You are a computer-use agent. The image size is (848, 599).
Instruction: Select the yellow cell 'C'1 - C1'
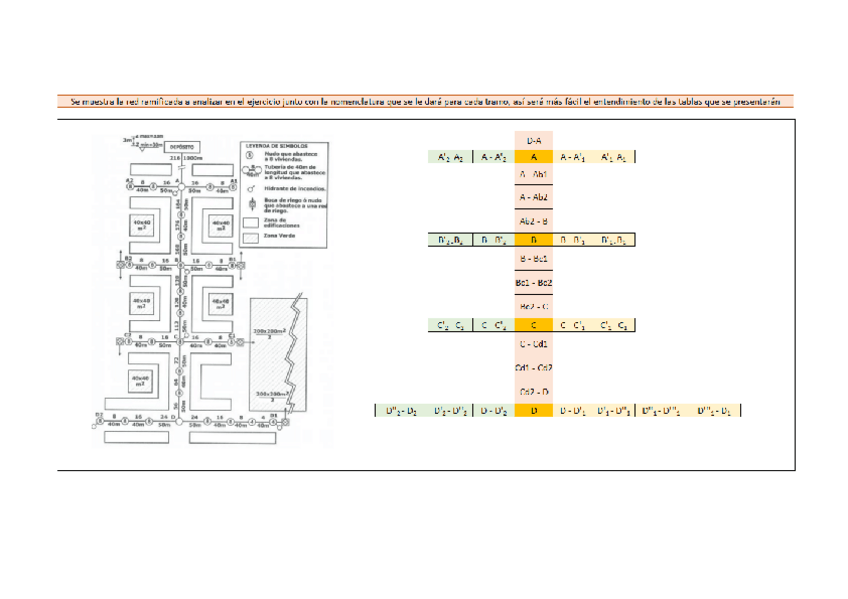[613, 325]
